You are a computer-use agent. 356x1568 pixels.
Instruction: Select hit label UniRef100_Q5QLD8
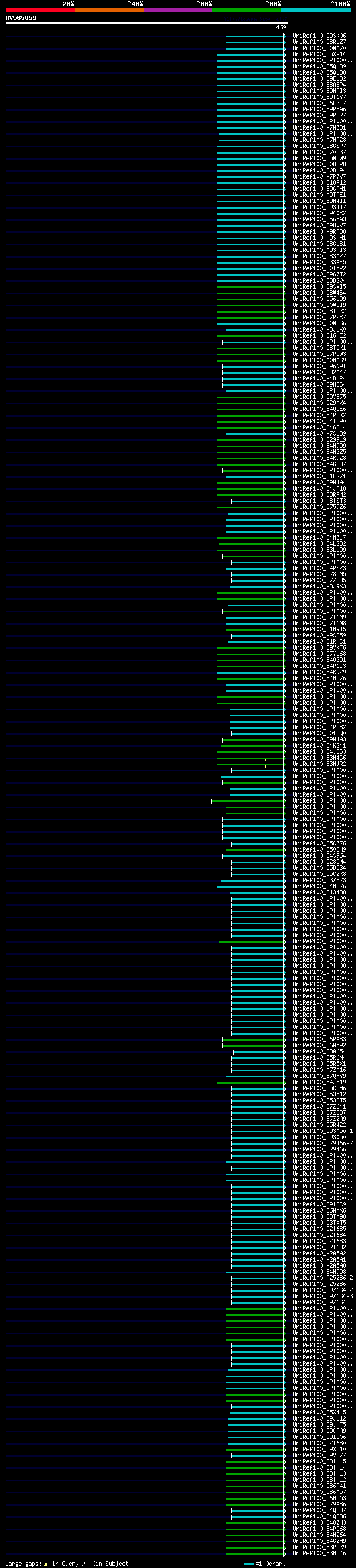(319, 72)
